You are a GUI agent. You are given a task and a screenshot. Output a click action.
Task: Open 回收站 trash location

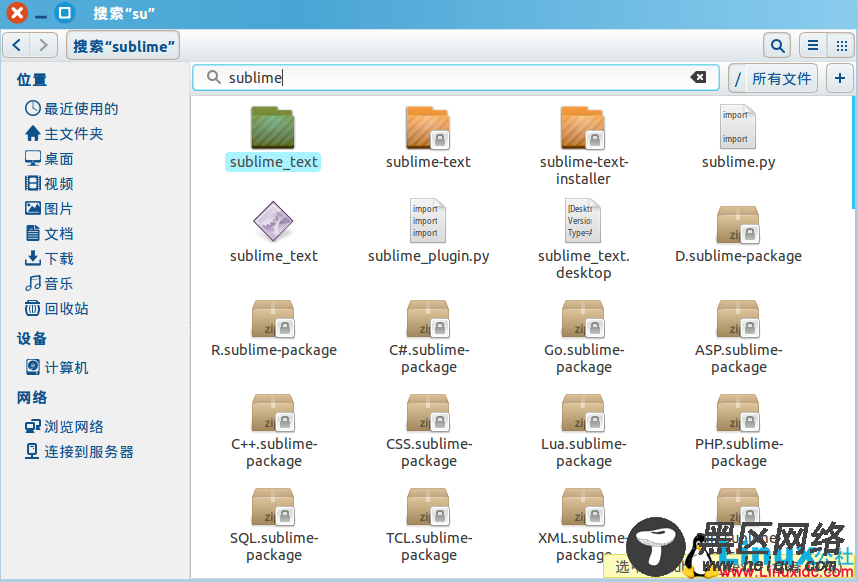coord(57,309)
